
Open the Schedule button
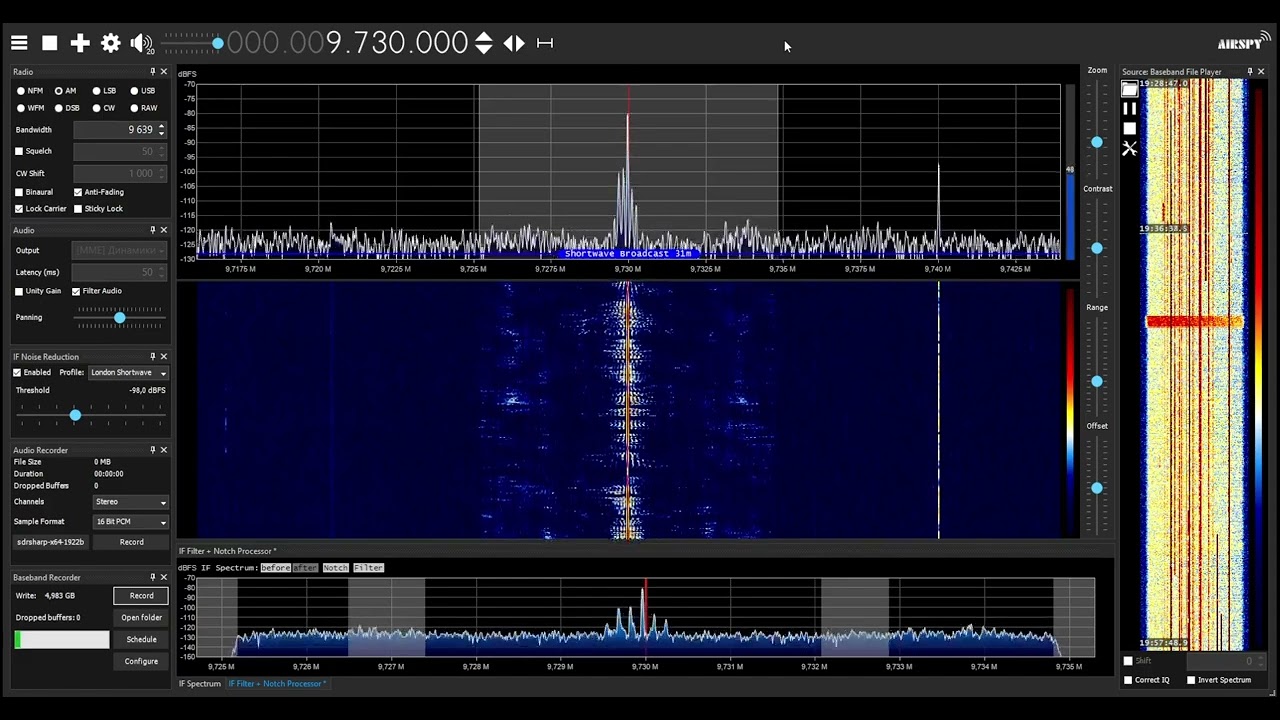[141, 640]
